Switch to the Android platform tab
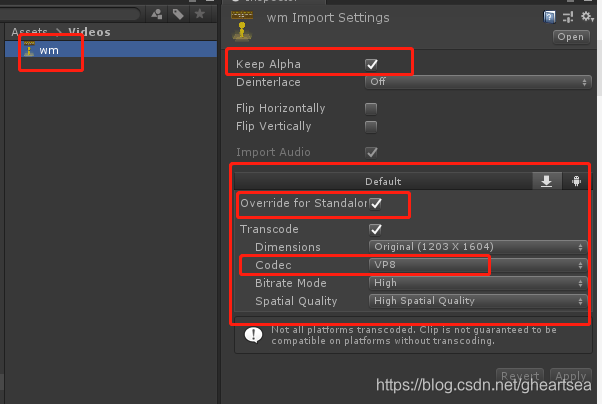Screen dimensions: 602x404 coord(576,181)
